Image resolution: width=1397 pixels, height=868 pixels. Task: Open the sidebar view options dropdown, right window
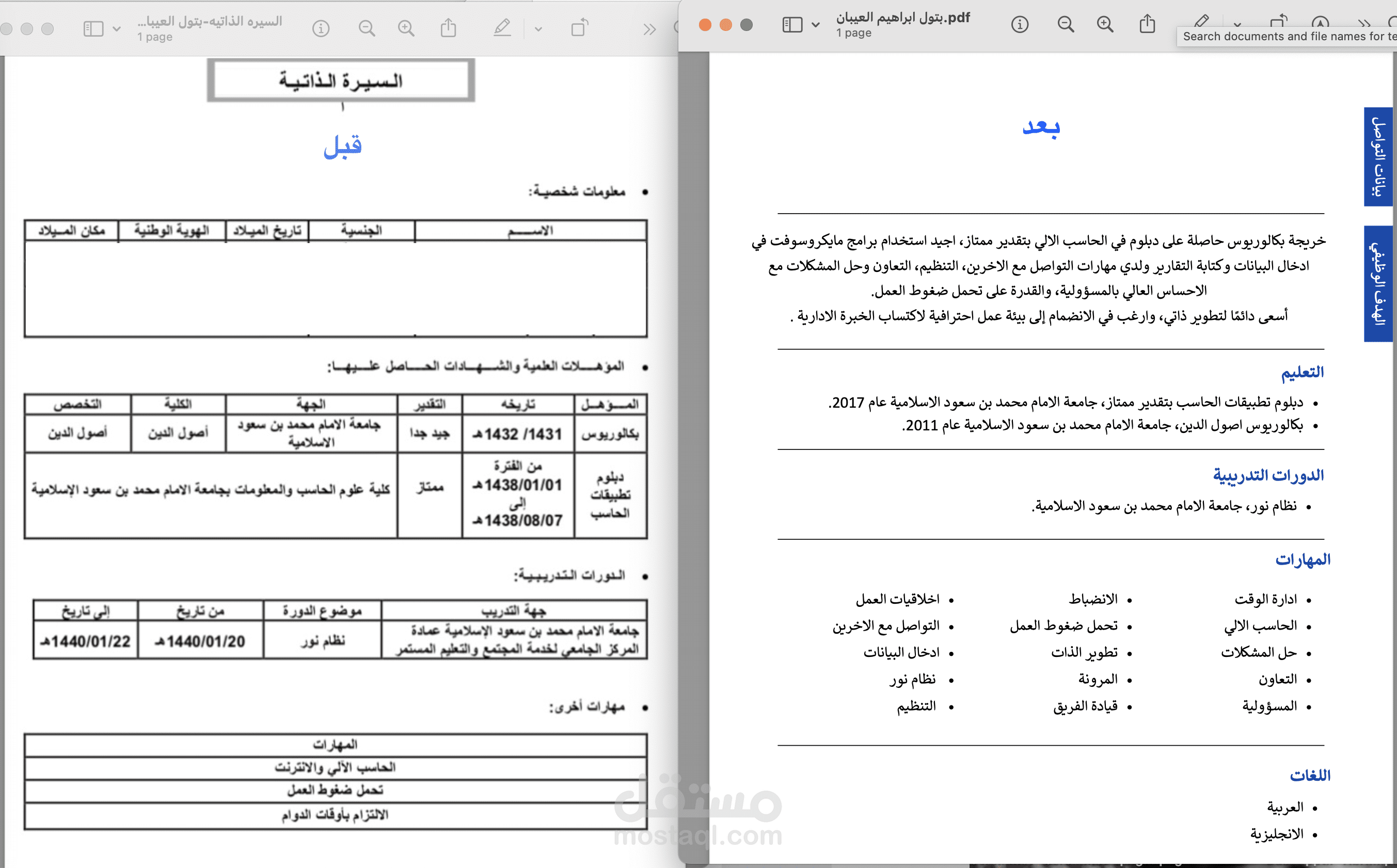click(x=816, y=25)
